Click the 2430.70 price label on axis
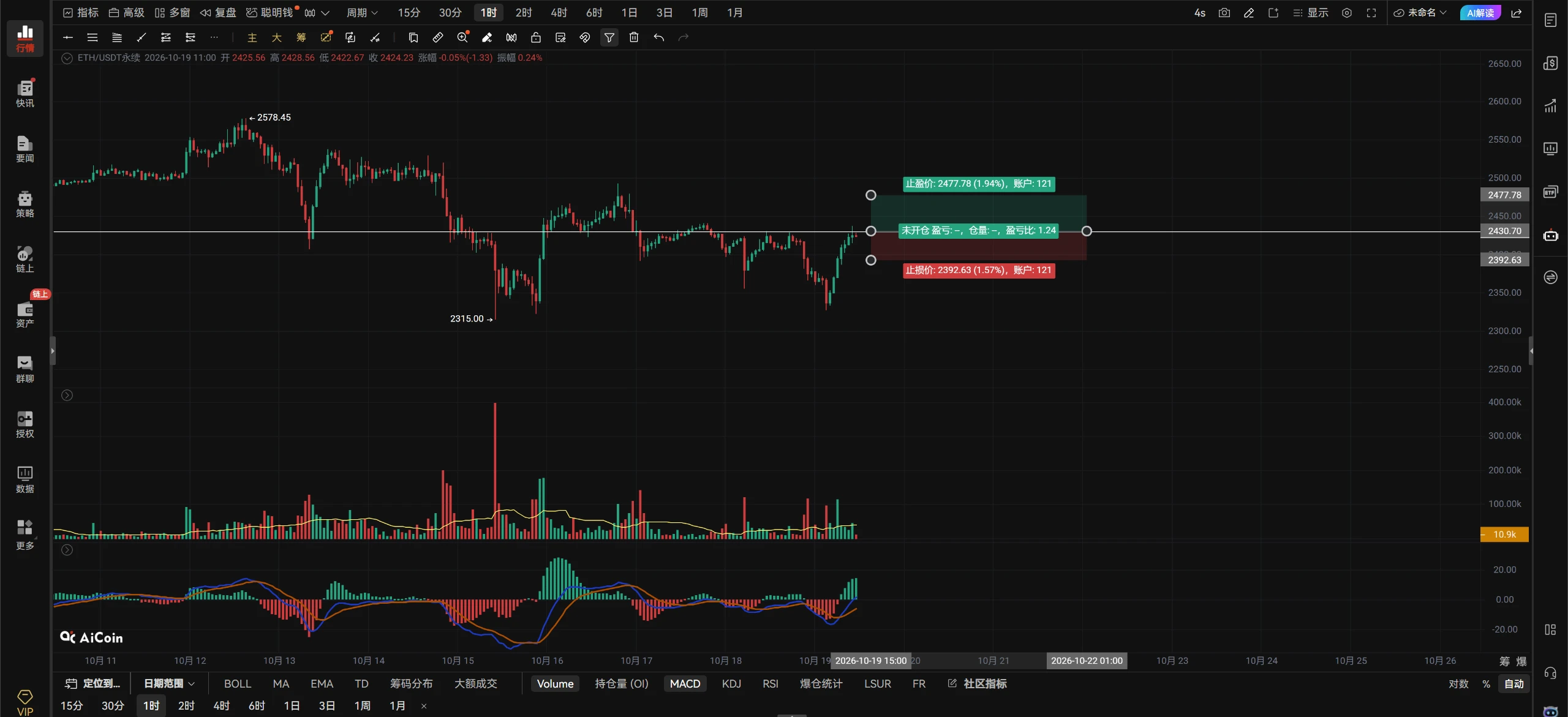The height and width of the screenshot is (717, 1568). click(x=1504, y=231)
